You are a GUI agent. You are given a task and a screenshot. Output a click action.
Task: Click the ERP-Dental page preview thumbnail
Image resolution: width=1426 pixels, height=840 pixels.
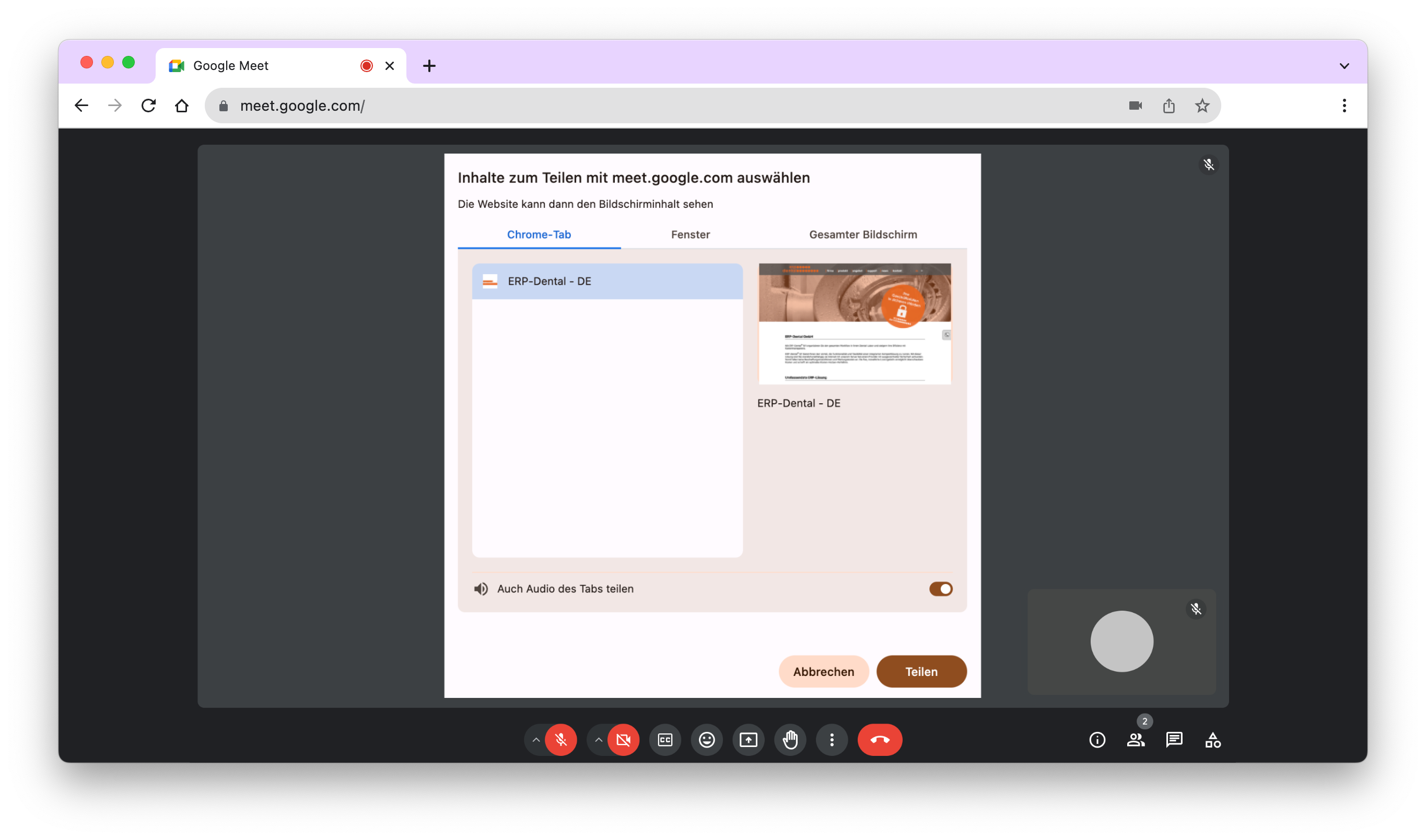855,324
